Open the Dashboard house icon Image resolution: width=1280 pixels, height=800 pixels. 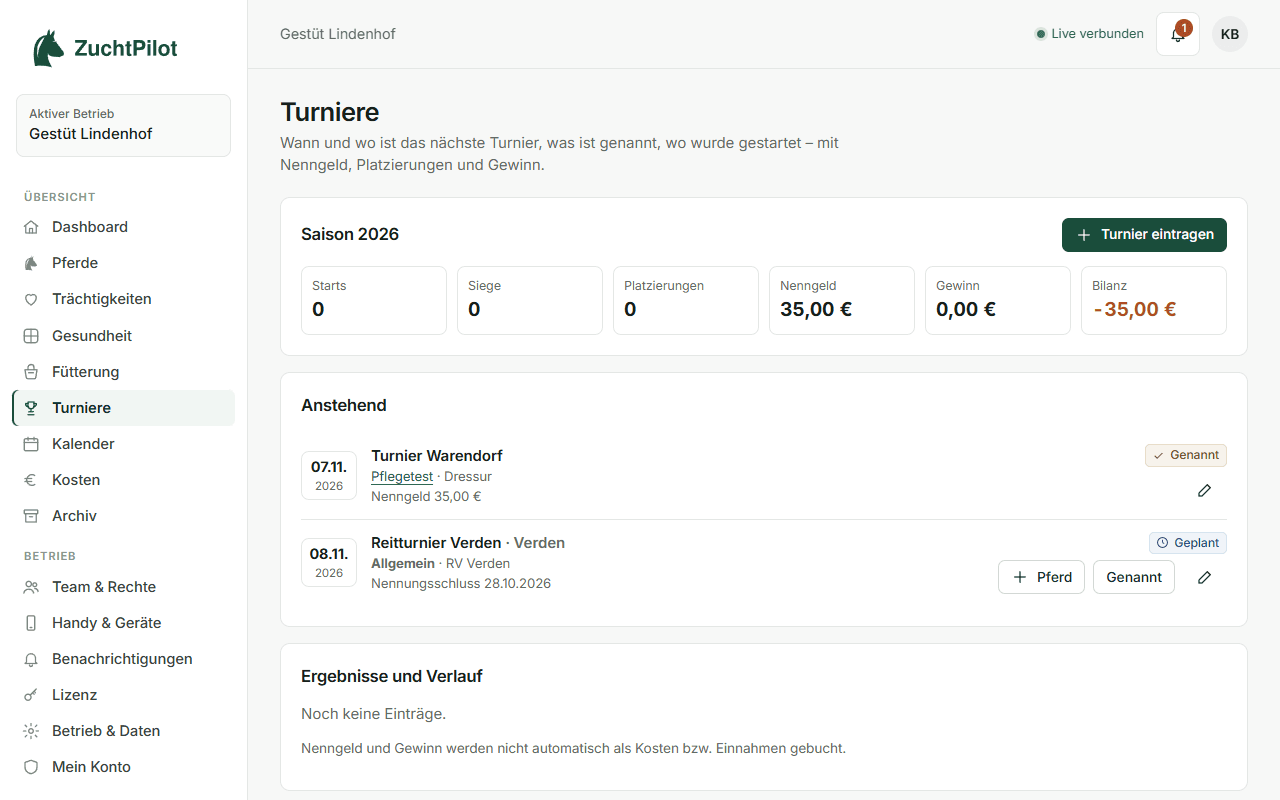(x=31, y=227)
